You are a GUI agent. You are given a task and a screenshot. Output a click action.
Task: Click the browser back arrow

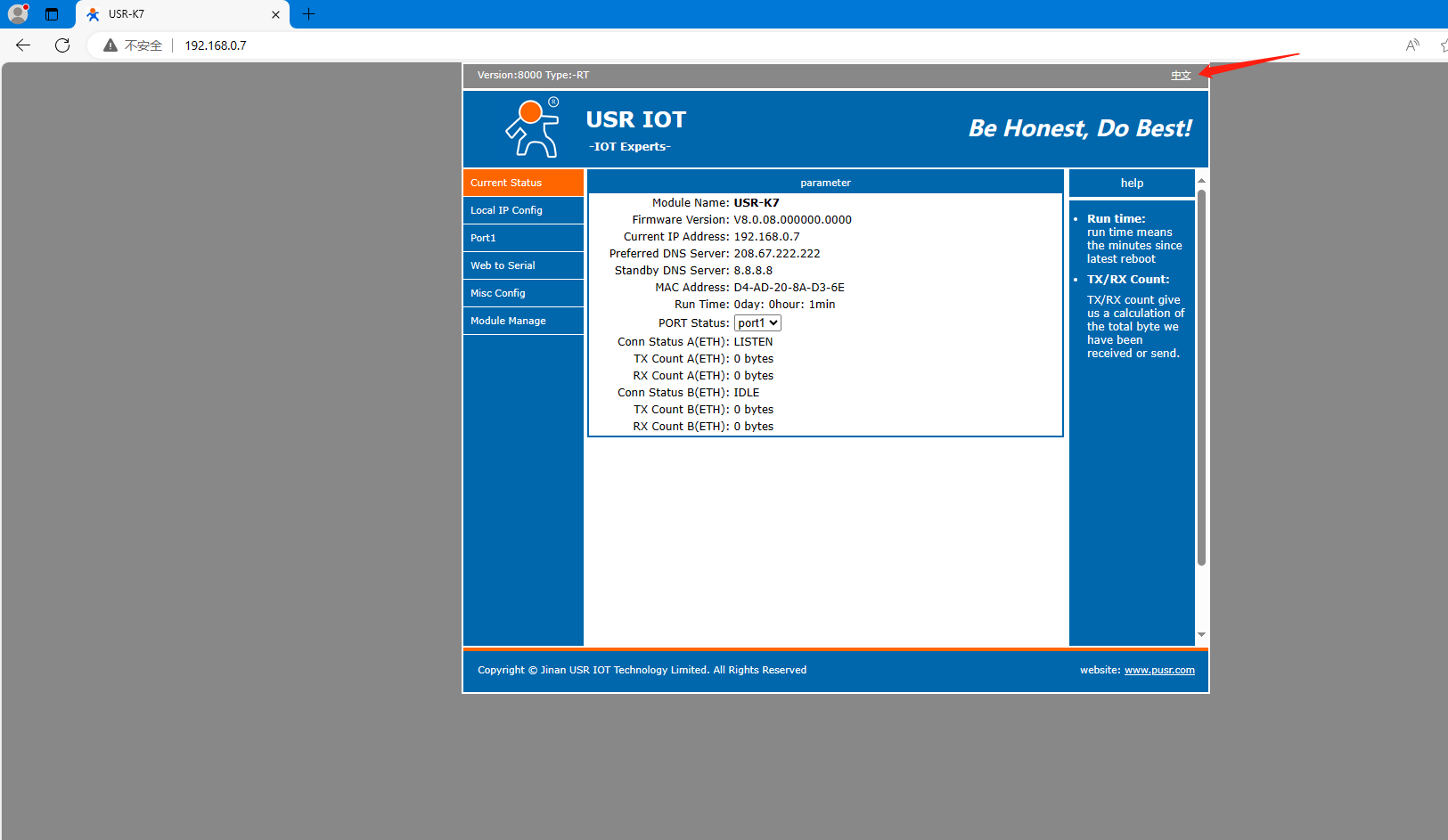pyautogui.click(x=23, y=45)
